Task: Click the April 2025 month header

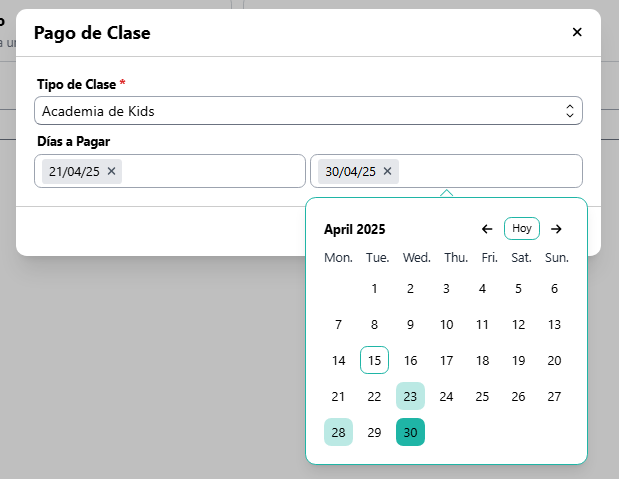Action: click(x=355, y=230)
